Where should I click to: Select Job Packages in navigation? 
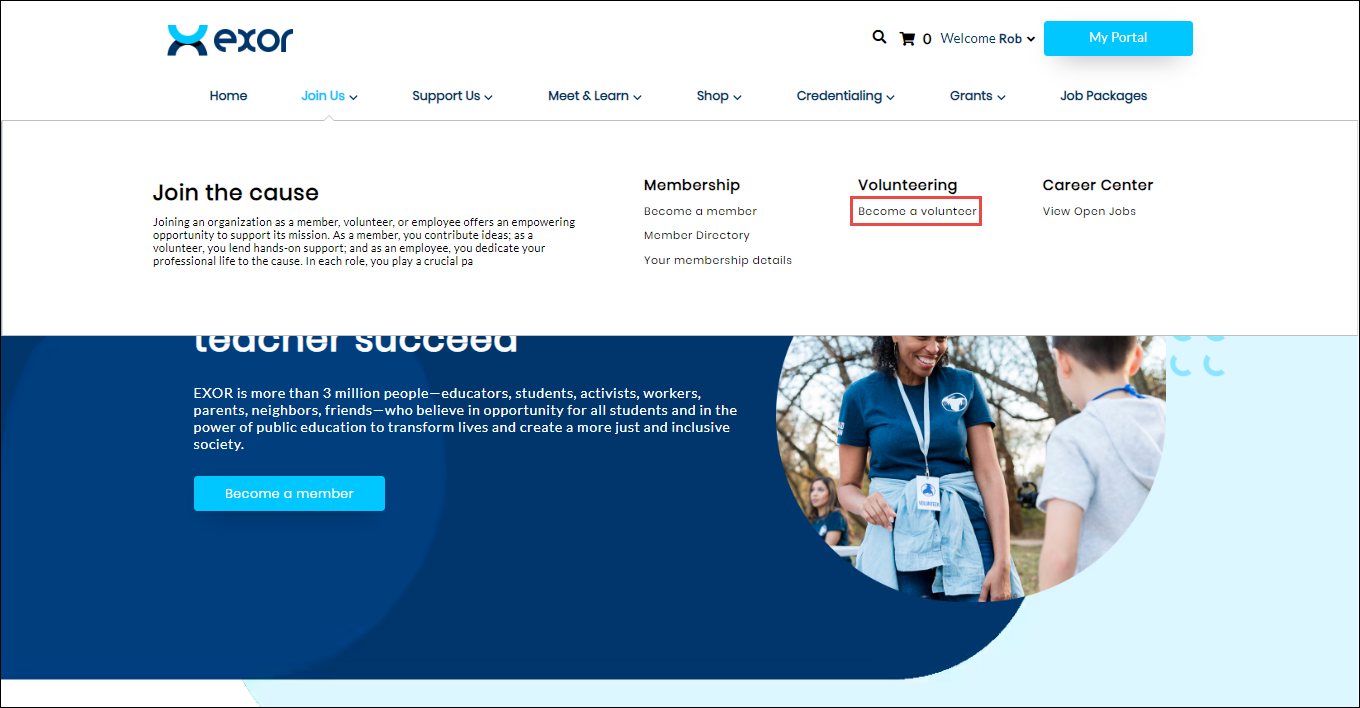[x=1103, y=96]
